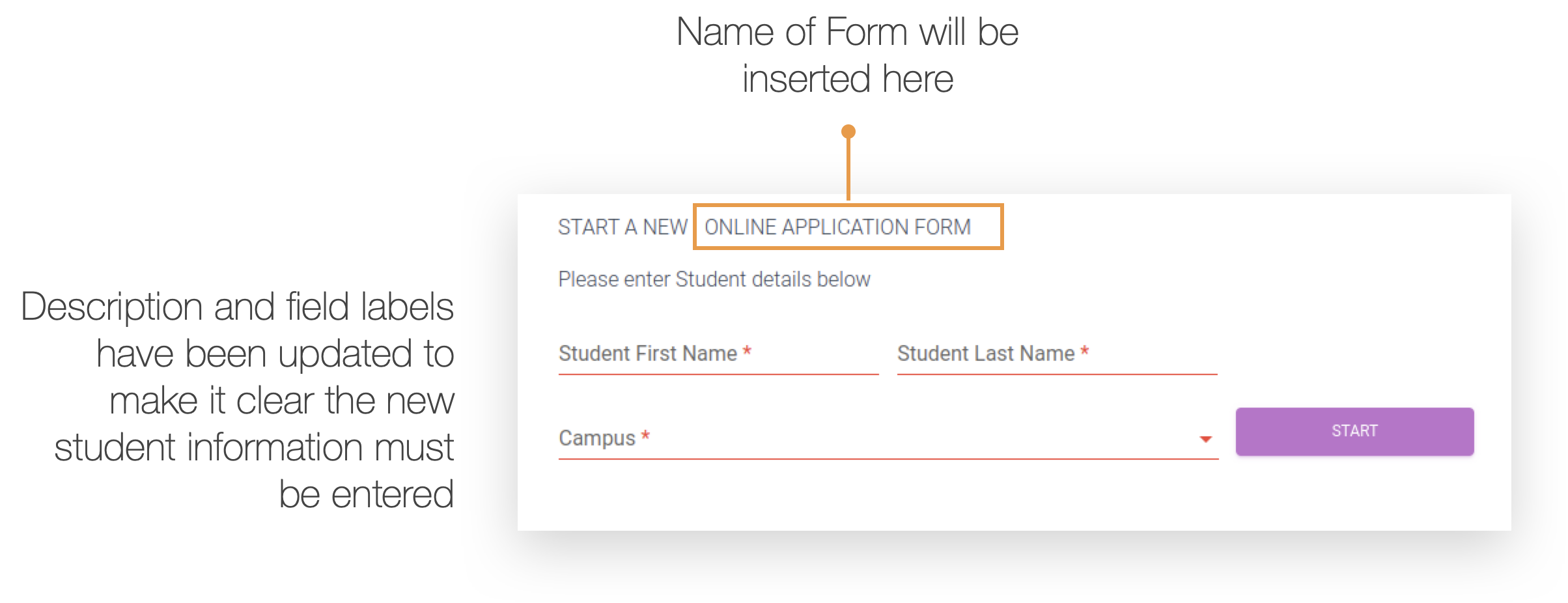Click the ONLINE APPLICATION FORM title
This screenshot has width=1568, height=603.
pyautogui.click(x=837, y=227)
